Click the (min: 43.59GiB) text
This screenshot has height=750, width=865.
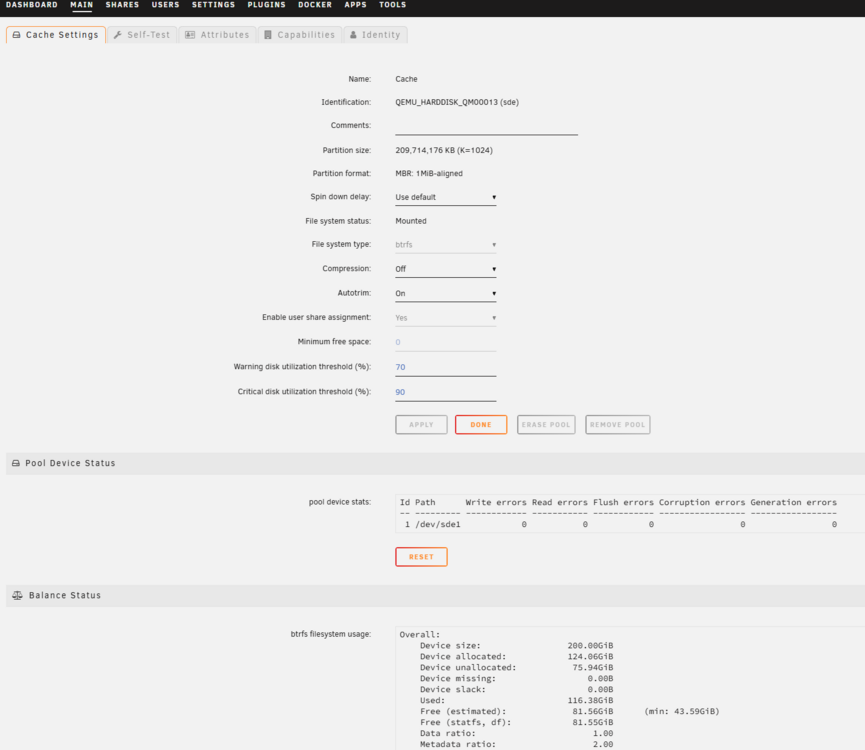tap(682, 712)
